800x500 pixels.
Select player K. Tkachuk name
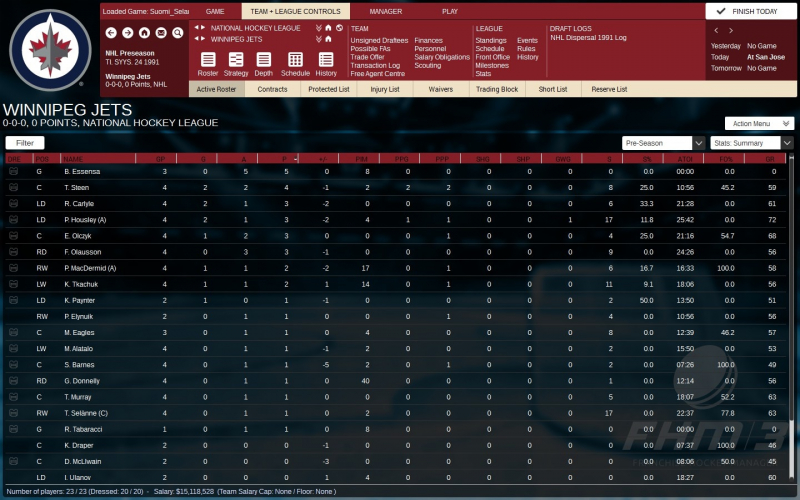(x=81, y=284)
